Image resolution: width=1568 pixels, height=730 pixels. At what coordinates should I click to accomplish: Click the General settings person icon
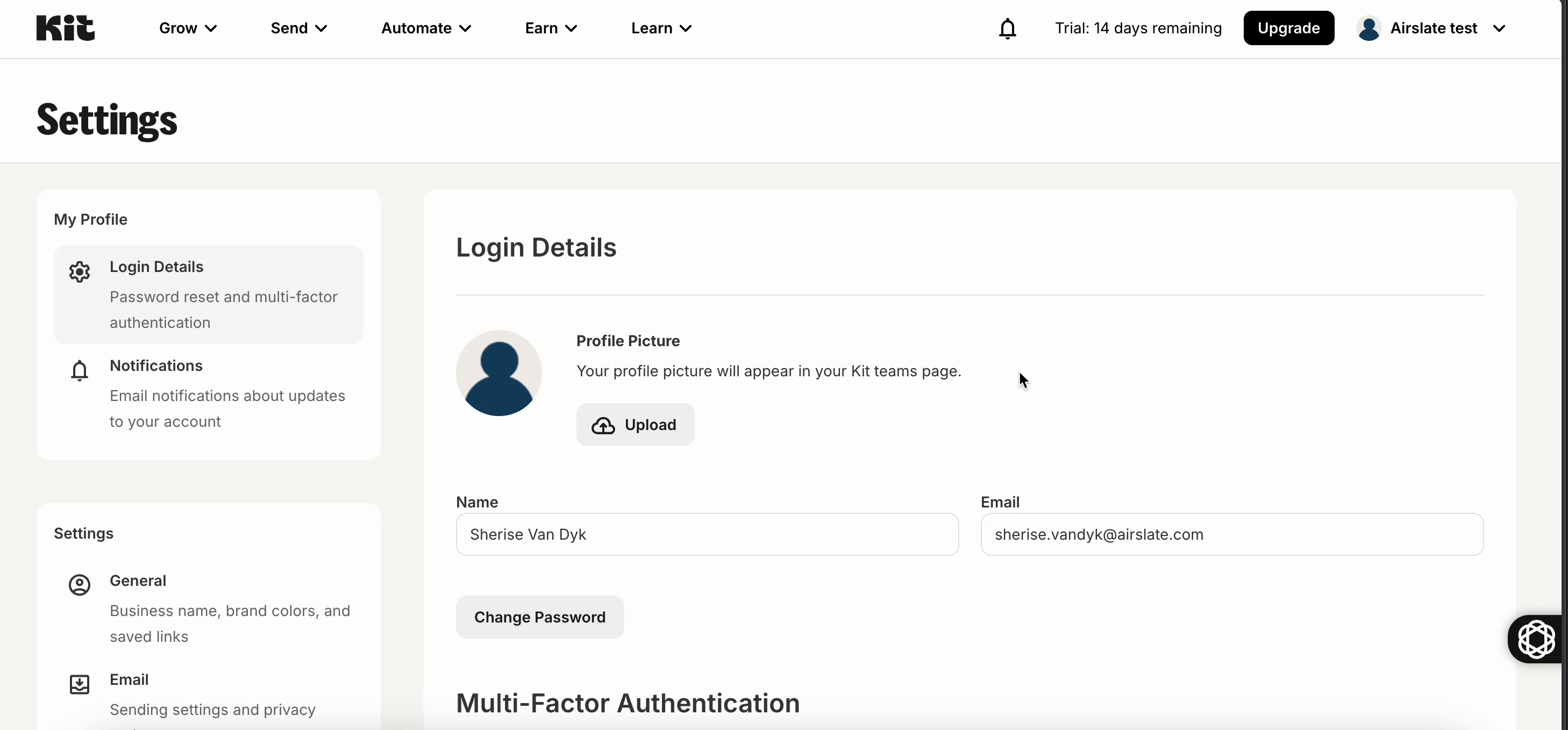point(79,585)
